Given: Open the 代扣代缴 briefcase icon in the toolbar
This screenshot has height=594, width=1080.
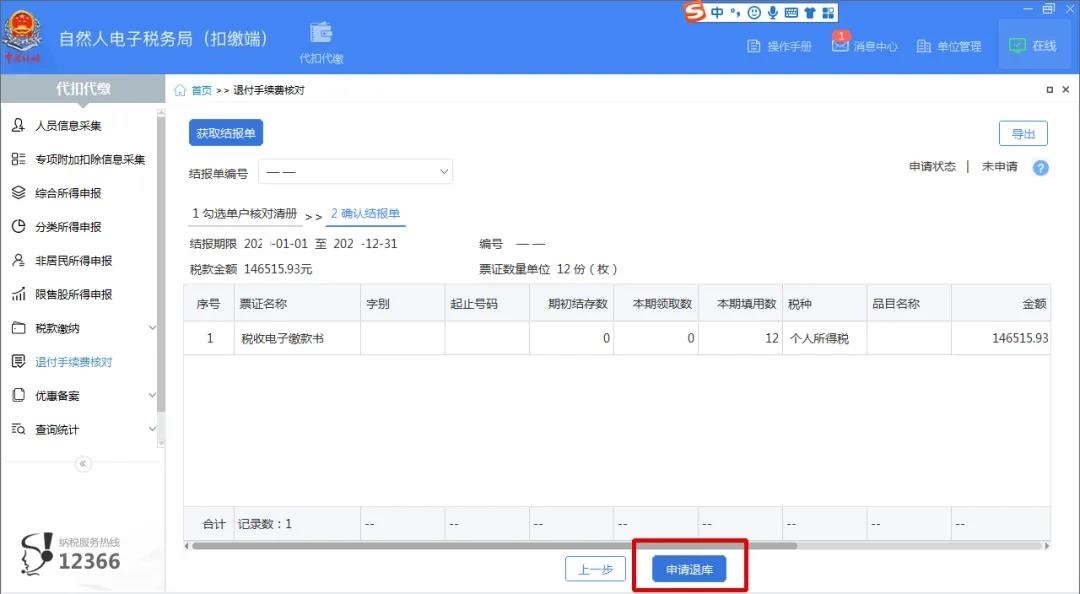Looking at the screenshot, I should (320, 32).
